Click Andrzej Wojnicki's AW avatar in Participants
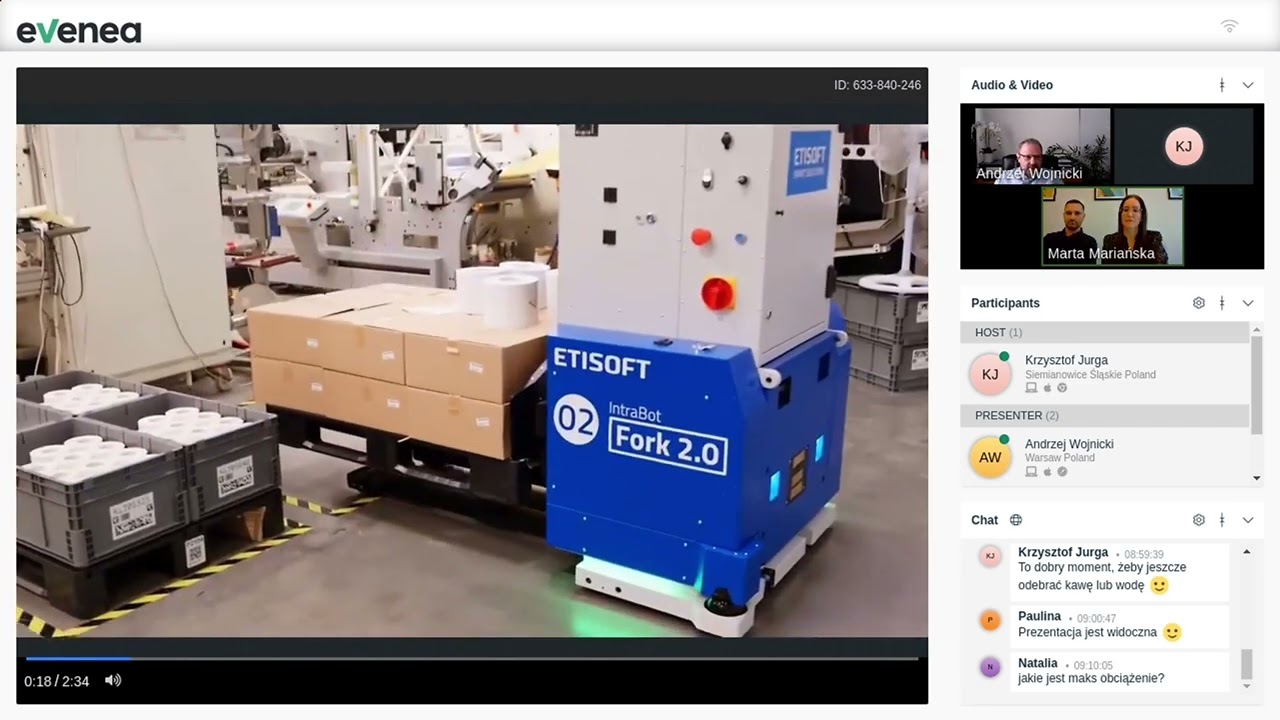This screenshot has height=720, width=1280. [990, 457]
